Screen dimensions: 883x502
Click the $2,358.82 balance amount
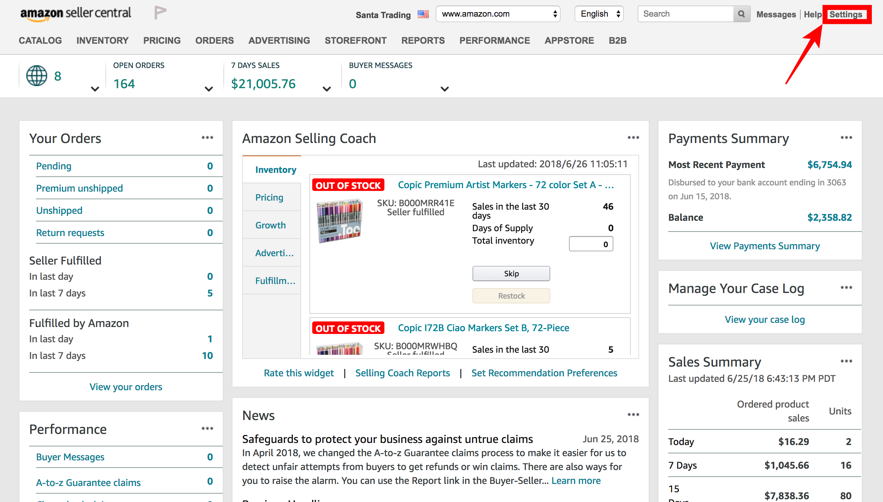pos(830,217)
